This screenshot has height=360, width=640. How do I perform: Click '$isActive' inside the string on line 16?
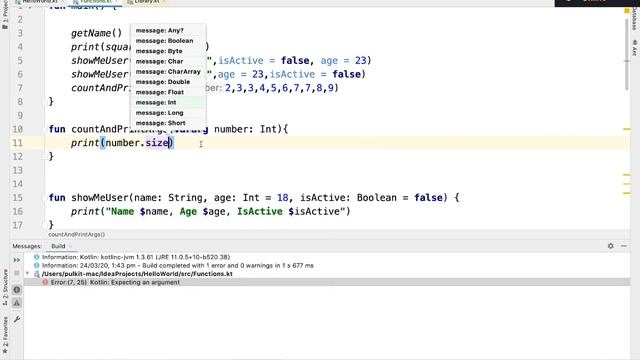(x=313, y=211)
